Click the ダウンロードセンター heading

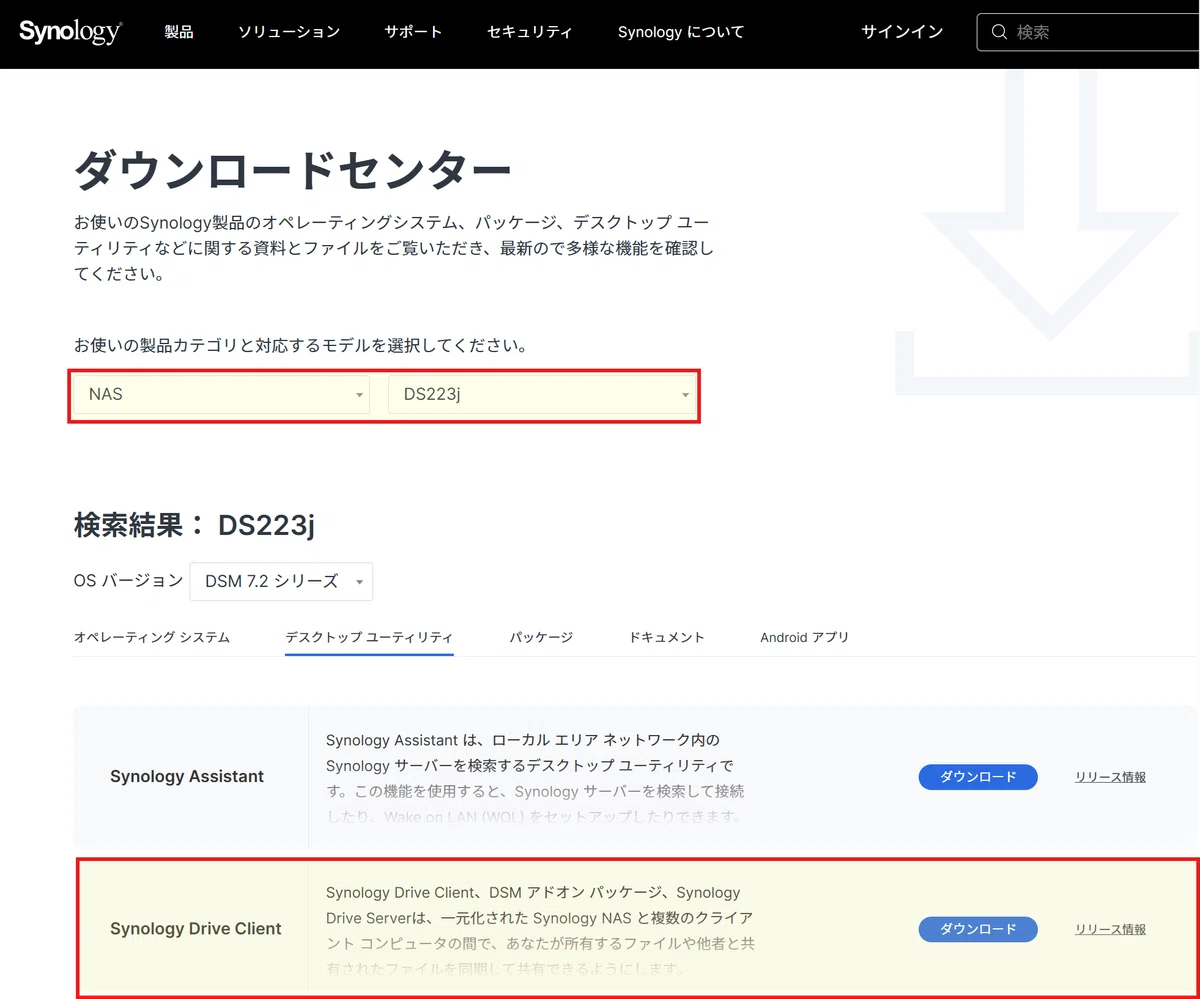(293, 172)
